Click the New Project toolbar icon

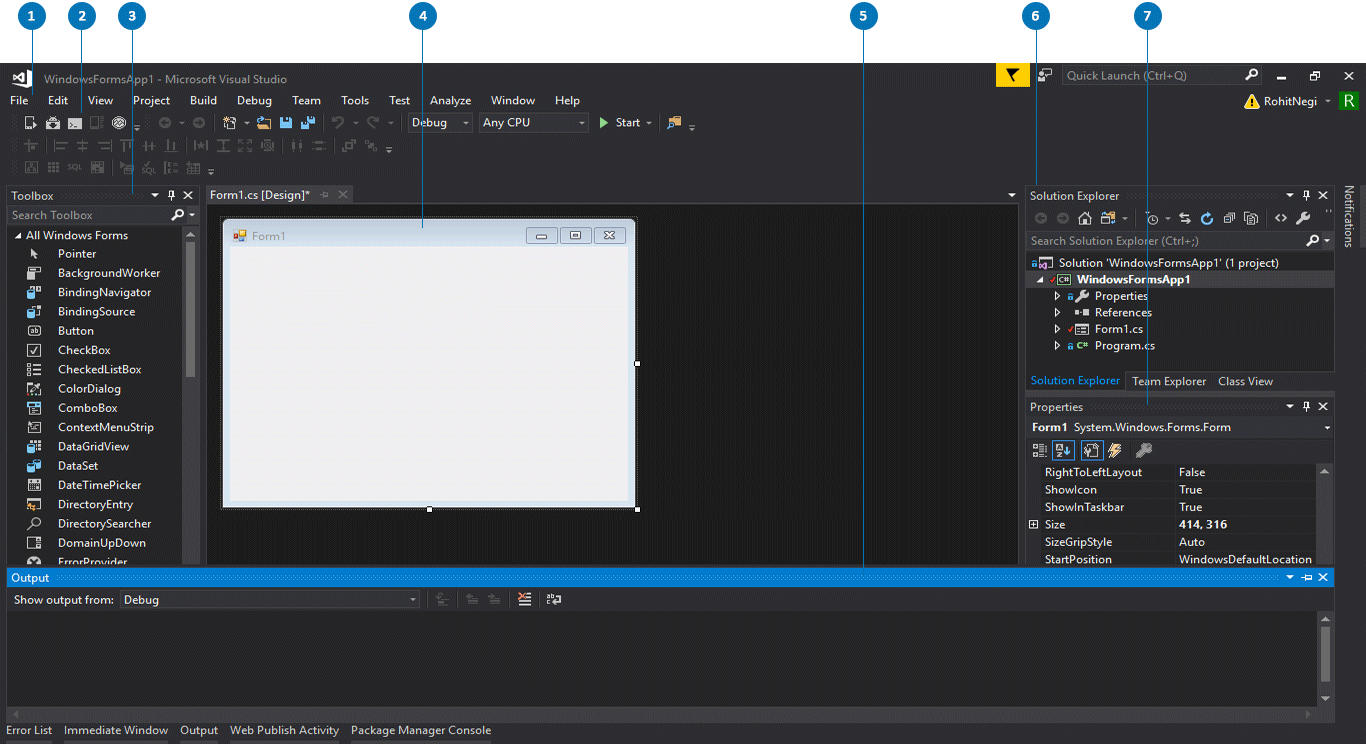point(230,123)
